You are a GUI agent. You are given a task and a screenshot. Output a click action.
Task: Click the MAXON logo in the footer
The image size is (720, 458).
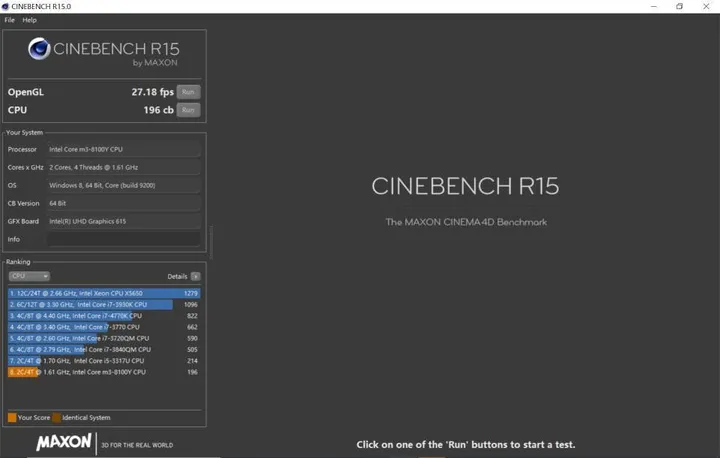[65, 441]
